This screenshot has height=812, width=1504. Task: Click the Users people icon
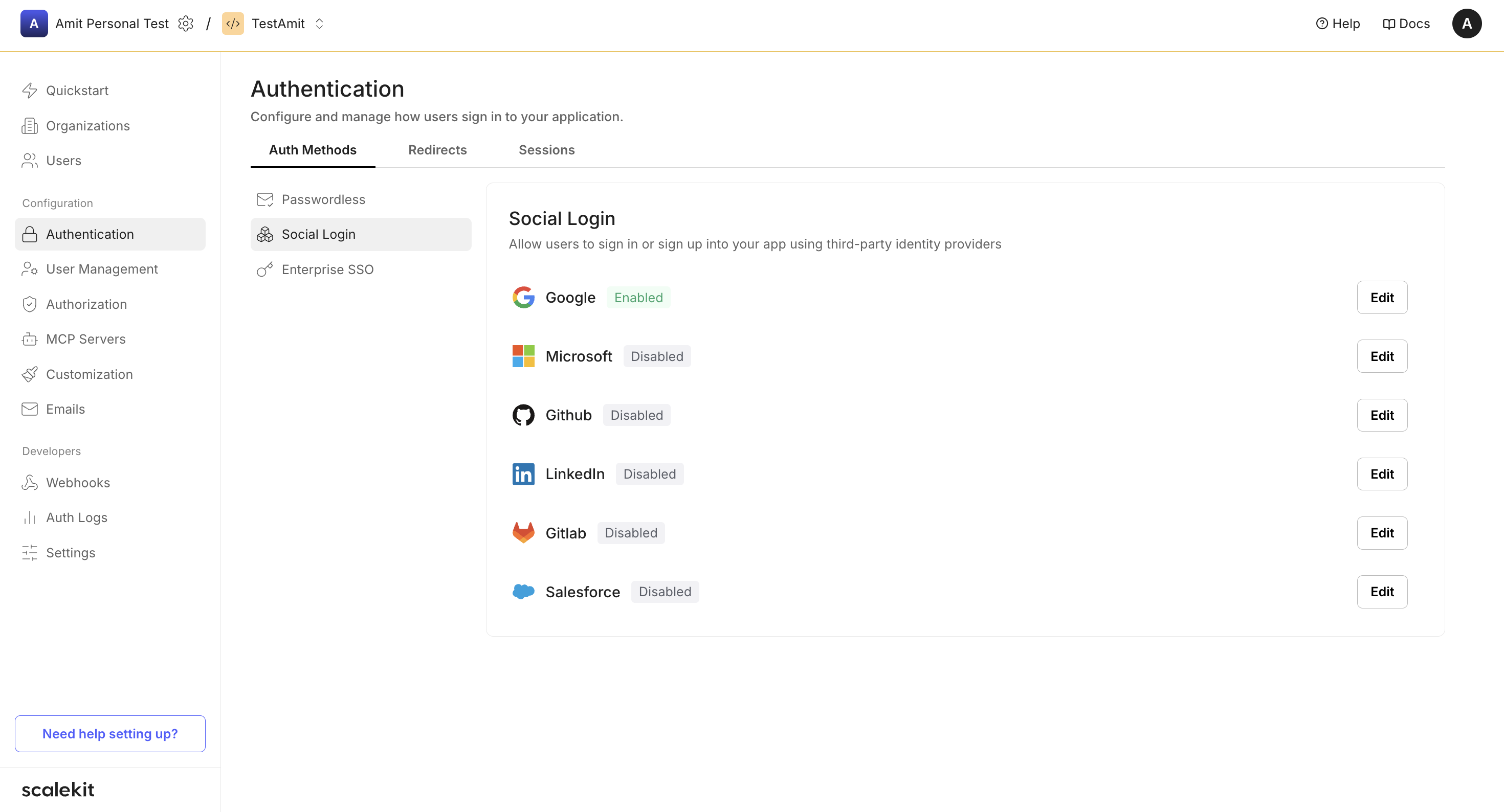(x=30, y=161)
